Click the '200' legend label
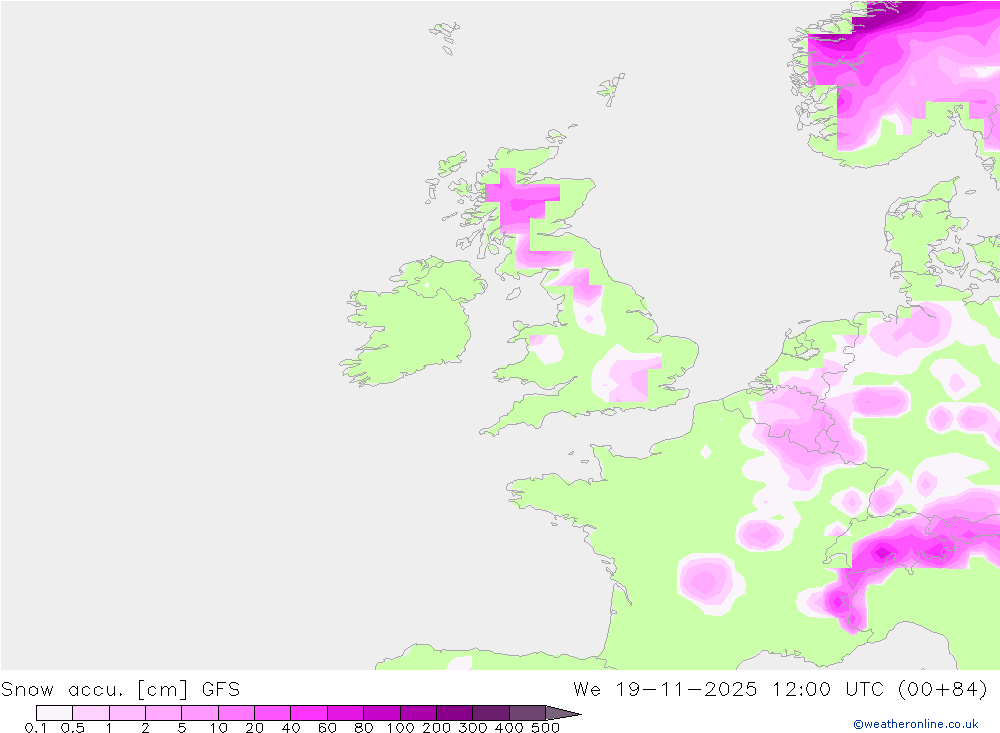The height and width of the screenshot is (733, 1000). (437, 727)
